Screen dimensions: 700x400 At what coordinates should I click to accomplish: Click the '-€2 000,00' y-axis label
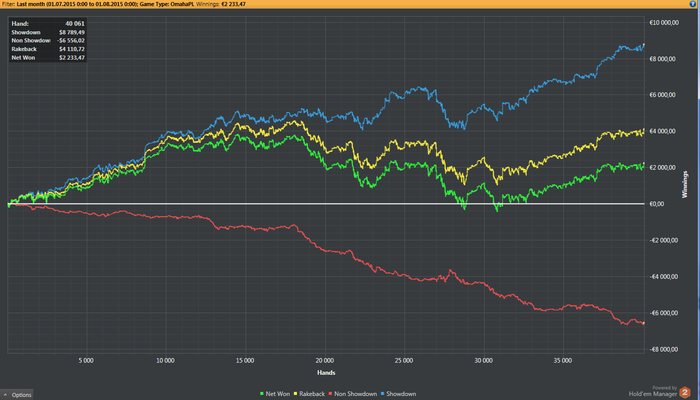pyautogui.click(x=663, y=241)
